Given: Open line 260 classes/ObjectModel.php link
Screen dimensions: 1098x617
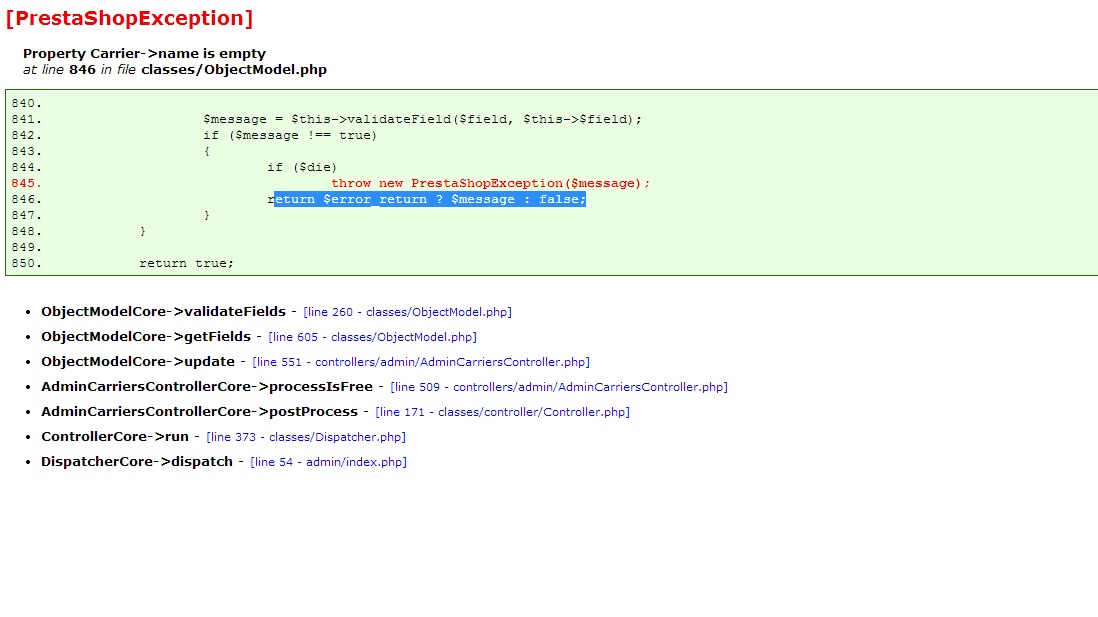Looking at the screenshot, I should pyautogui.click(x=408, y=312).
